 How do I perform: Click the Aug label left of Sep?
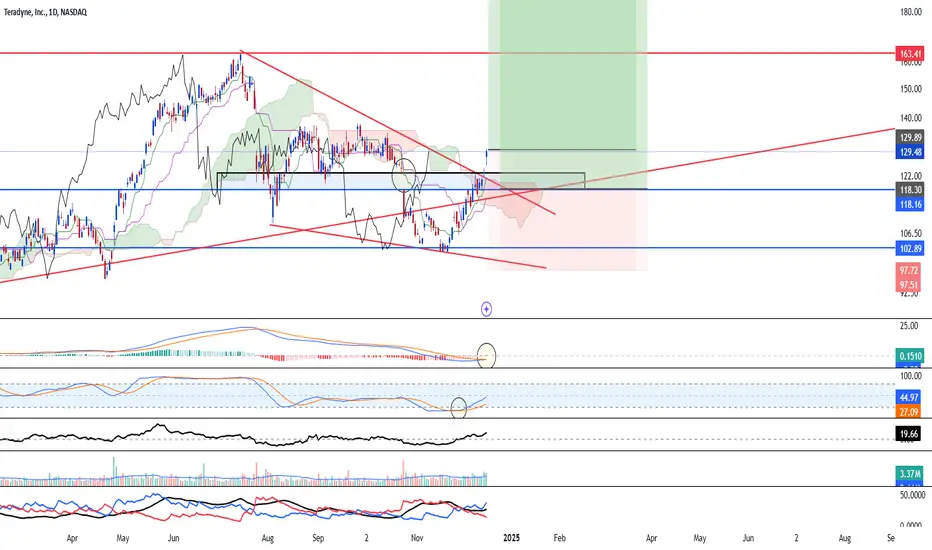coord(267,538)
